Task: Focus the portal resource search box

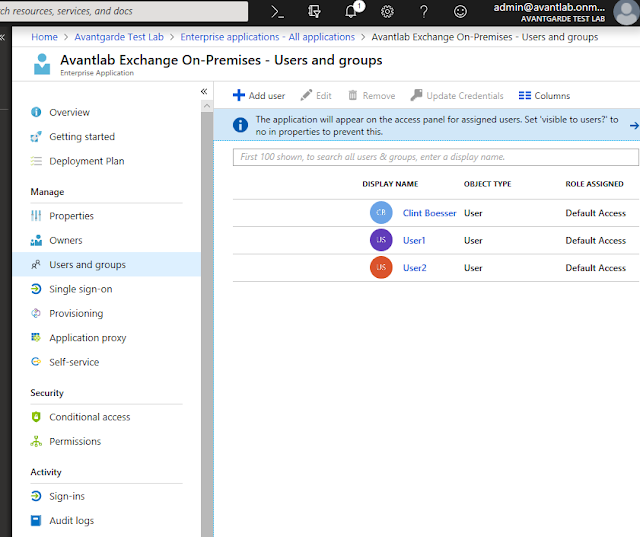Action: (x=124, y=11)
